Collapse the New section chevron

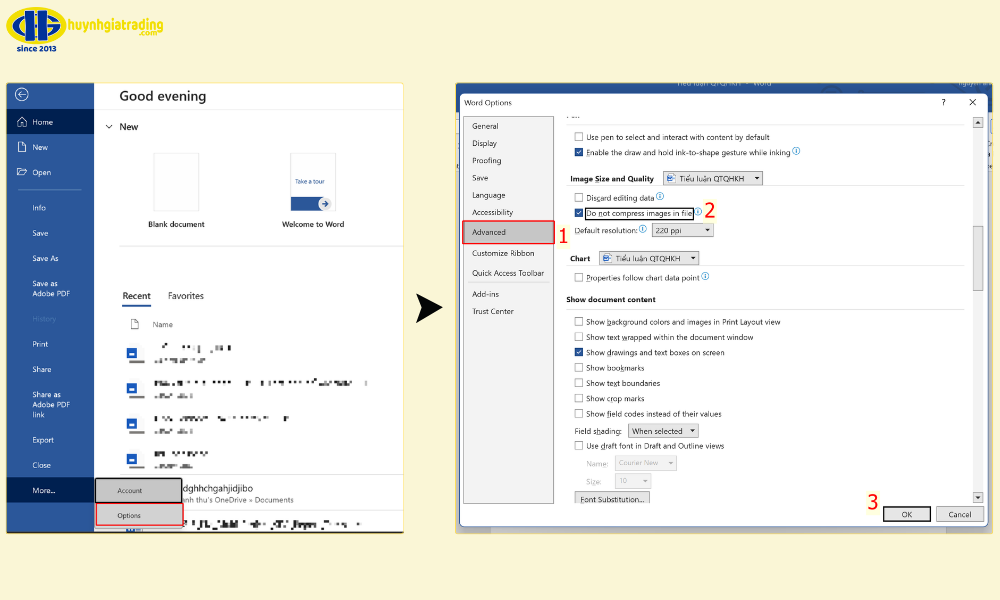point(109,127)
